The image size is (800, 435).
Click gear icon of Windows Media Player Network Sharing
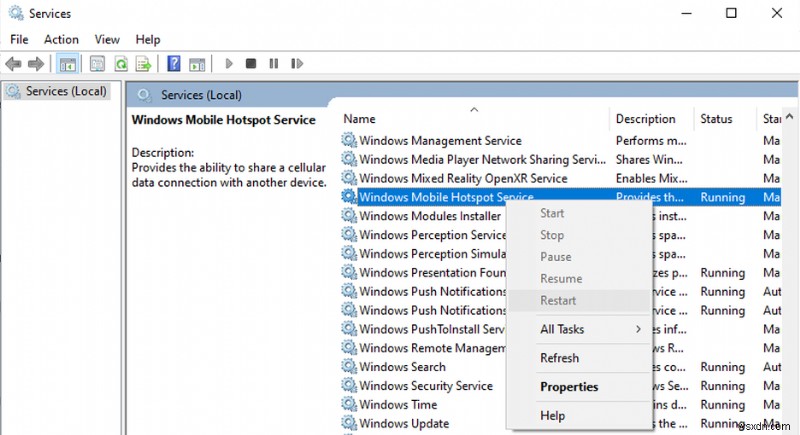click(349, 159)
